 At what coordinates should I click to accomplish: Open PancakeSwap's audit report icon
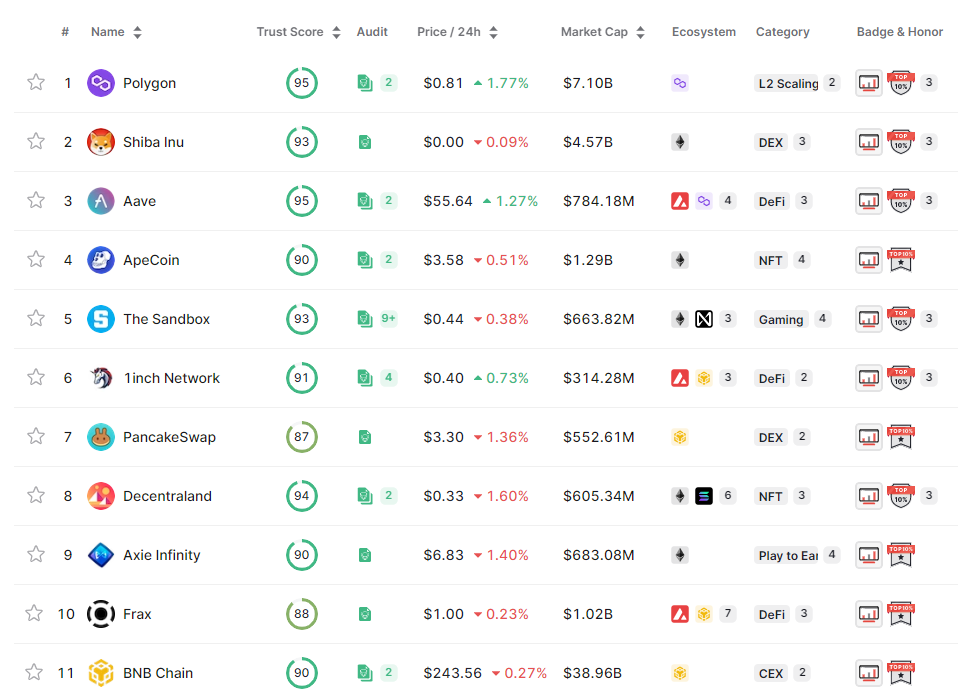tap(365, 437)
